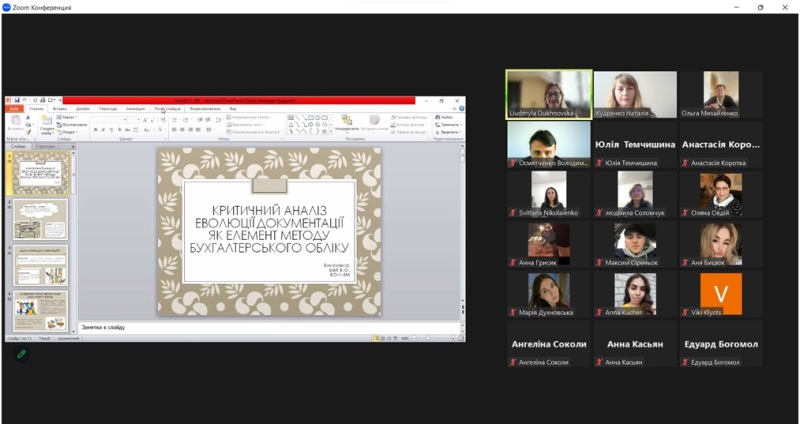The height and width of the screenshot is (424, 800).
Task: Click the notes field 'Заметки к слайду'
Action: pos(269,327)
